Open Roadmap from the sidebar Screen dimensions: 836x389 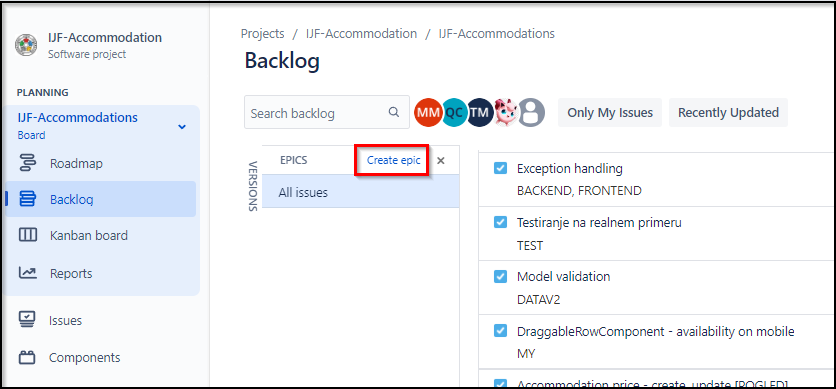76,163
